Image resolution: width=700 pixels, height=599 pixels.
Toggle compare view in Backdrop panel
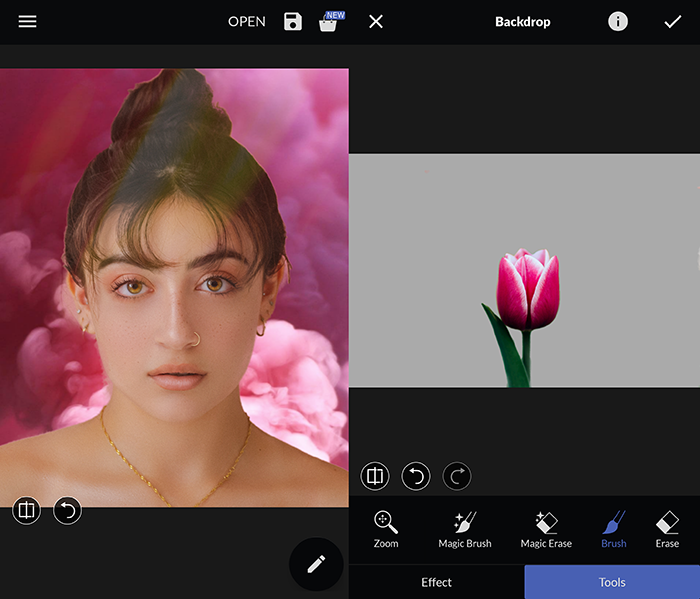(x=375, y=476)
